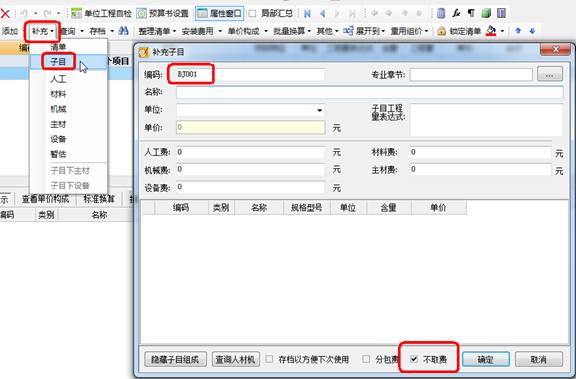Open 单位工程自检 self-check tool
The height and width of the screenshot is (379, 576).
click(101, 14)
